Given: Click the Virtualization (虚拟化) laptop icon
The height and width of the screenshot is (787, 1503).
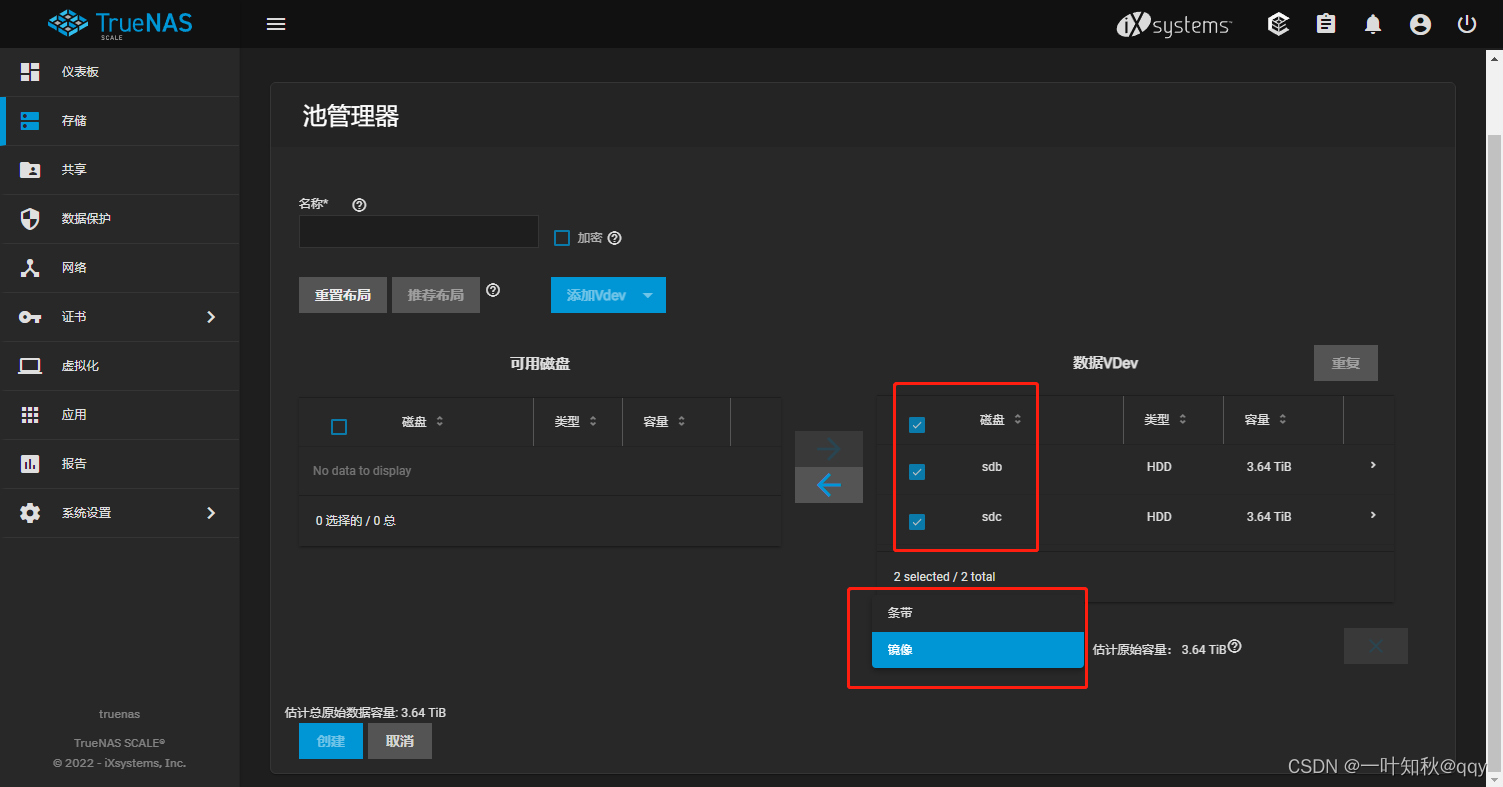Looking at the screenshot, I should (30, 366).
